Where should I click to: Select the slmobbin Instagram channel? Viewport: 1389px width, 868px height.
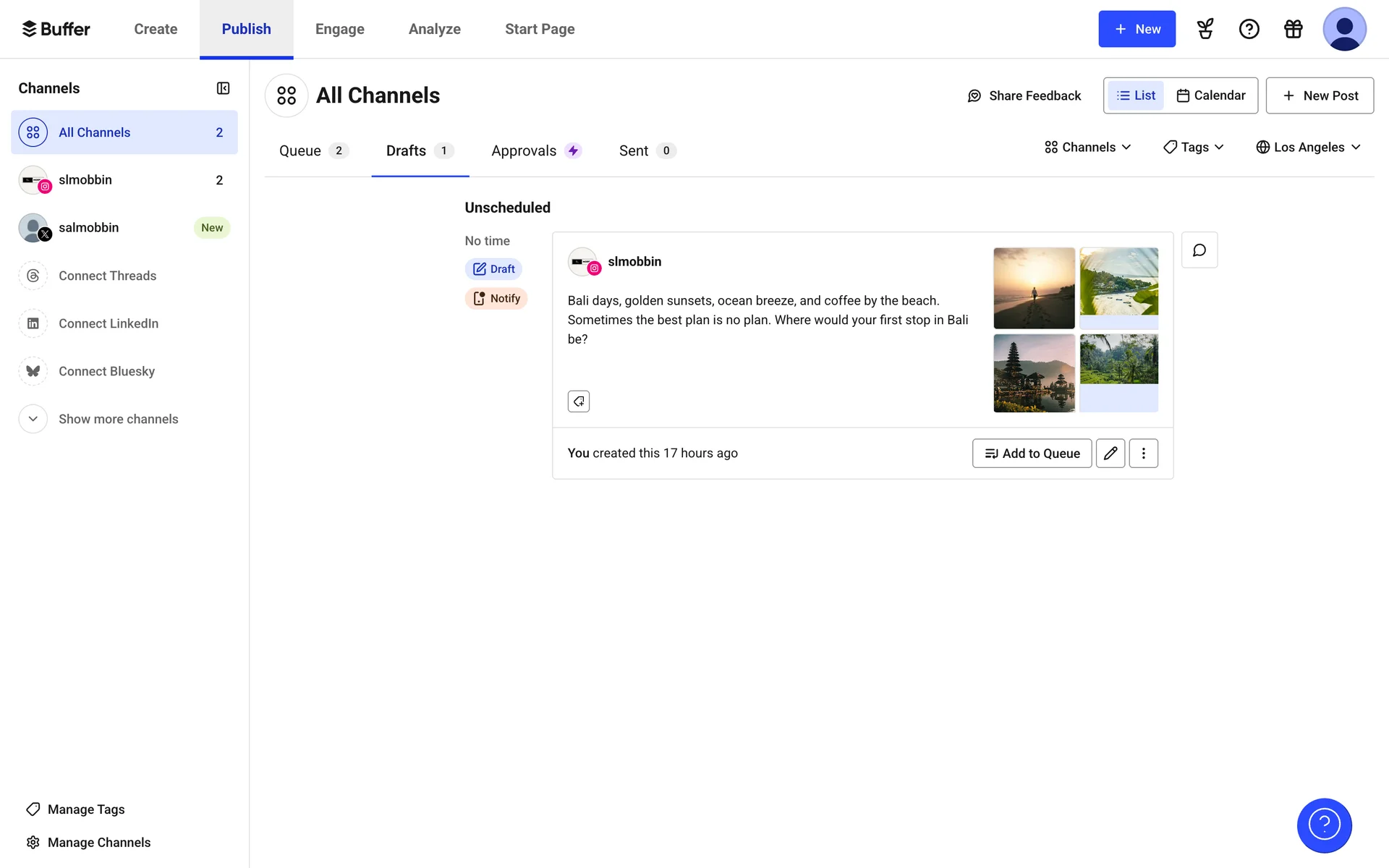[85, 180]
